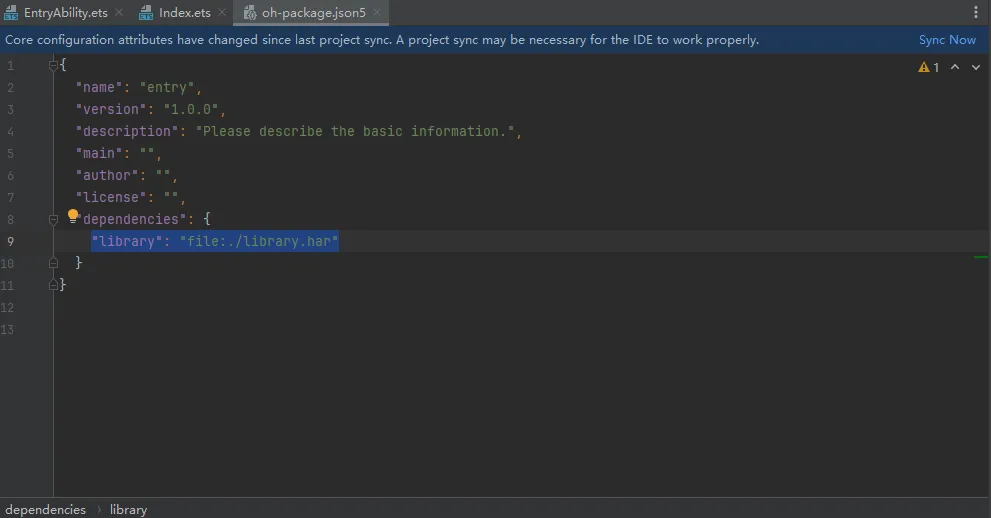Click the green change marker in the scrollbar stripe
The width and height of the screenshot is (991, 518).
[981, 257]
